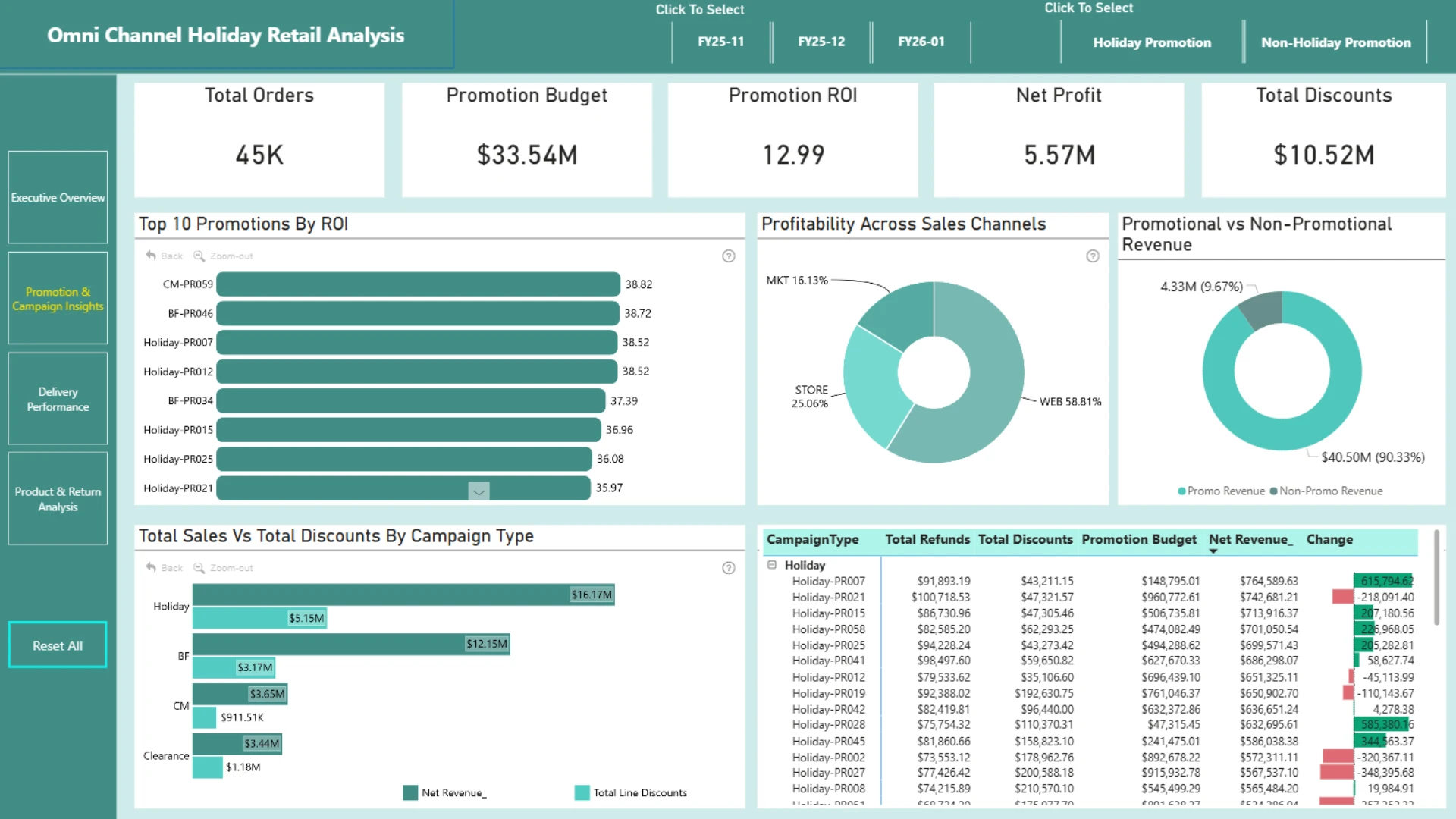The height and width of the screenshot is (819, 1456).
Task: Click Back arrow in Top 10 Promotions chart
Action: pos(151,256)
